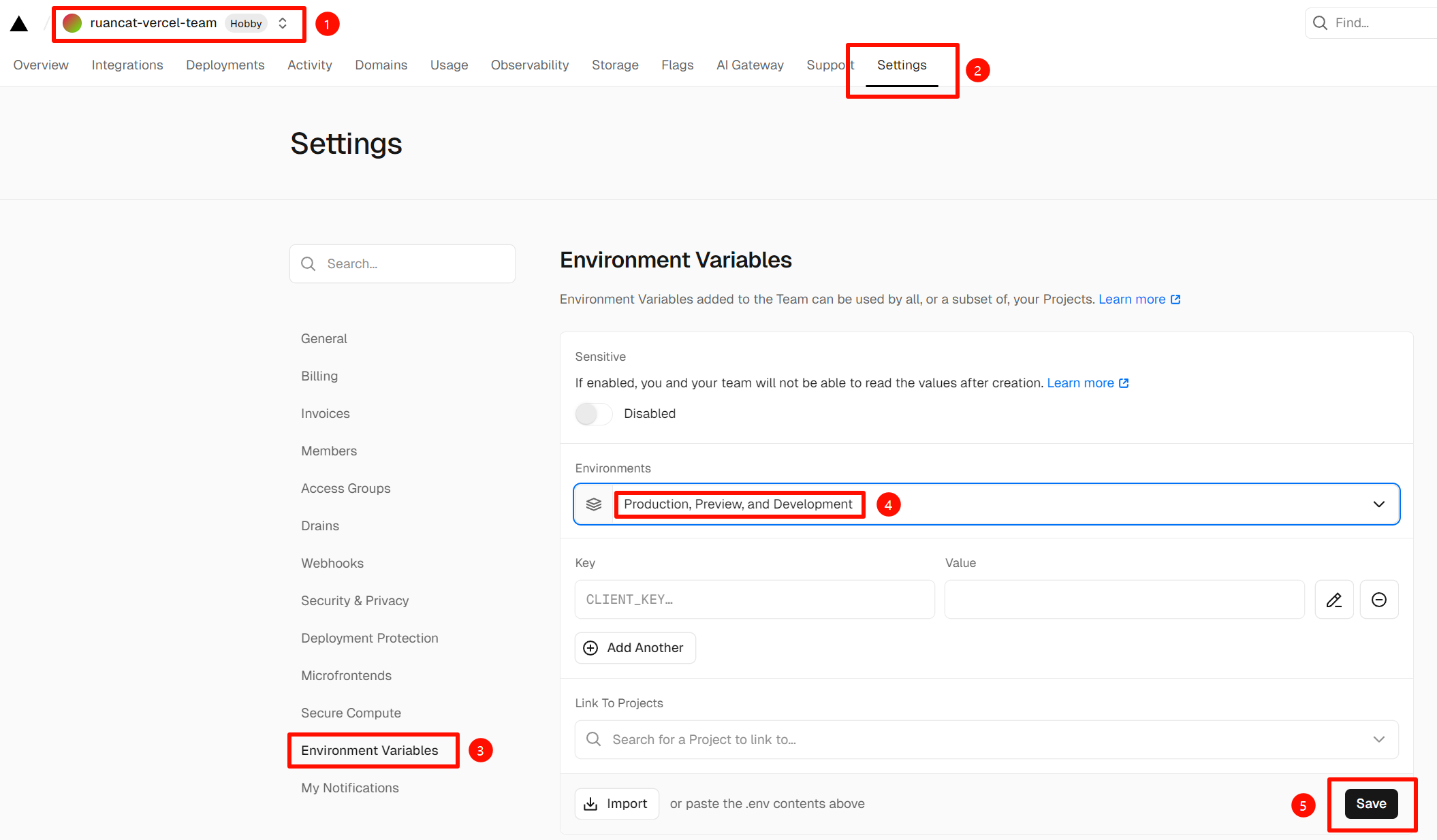Open the Deployments tab

(225, 65)
